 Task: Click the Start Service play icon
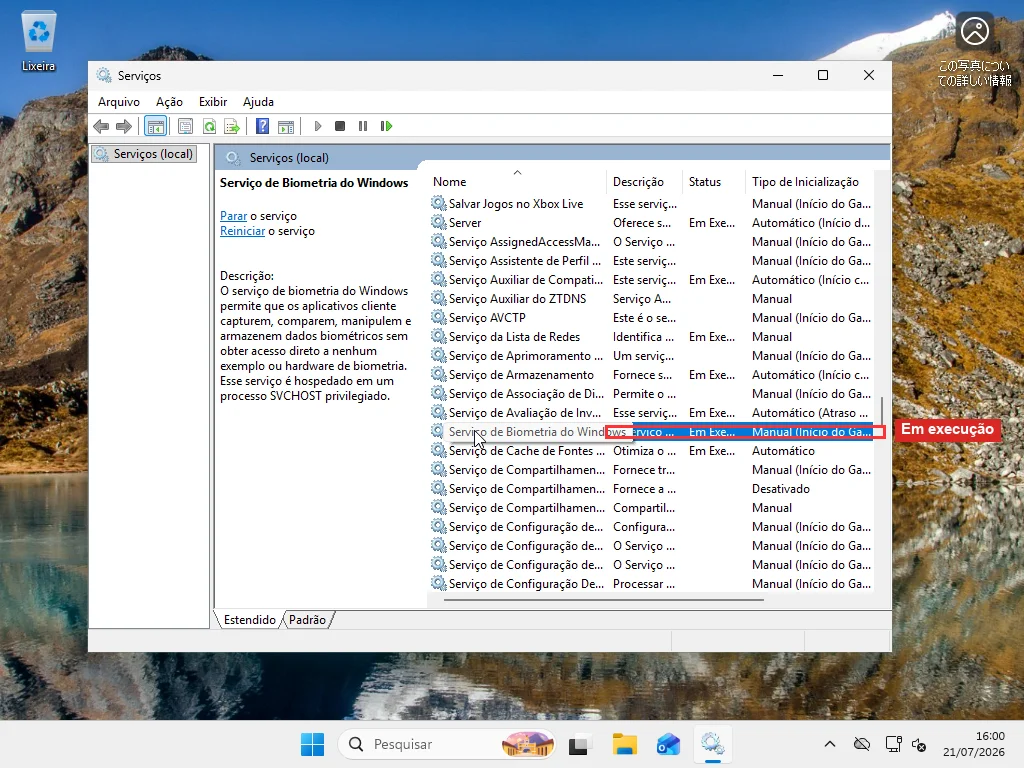pyautogui.click(x=317, y=126)
